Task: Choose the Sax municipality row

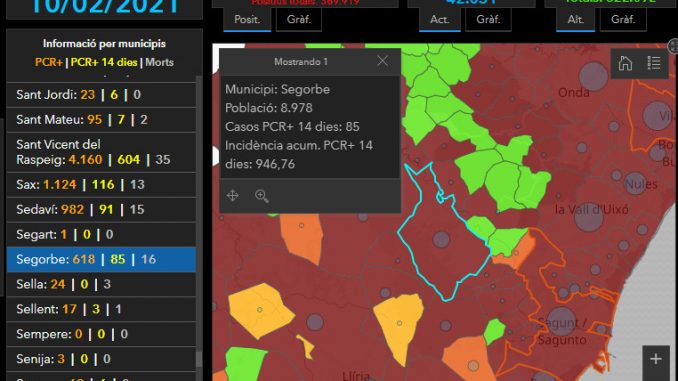Action: click(x=101, y=185)
